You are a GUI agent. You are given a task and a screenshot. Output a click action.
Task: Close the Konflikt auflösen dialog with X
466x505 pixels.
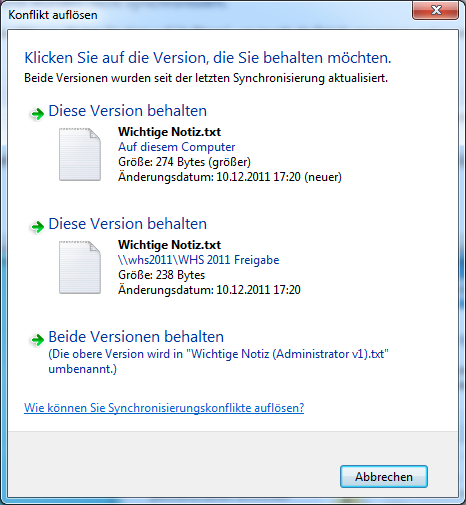coord(436,10)
